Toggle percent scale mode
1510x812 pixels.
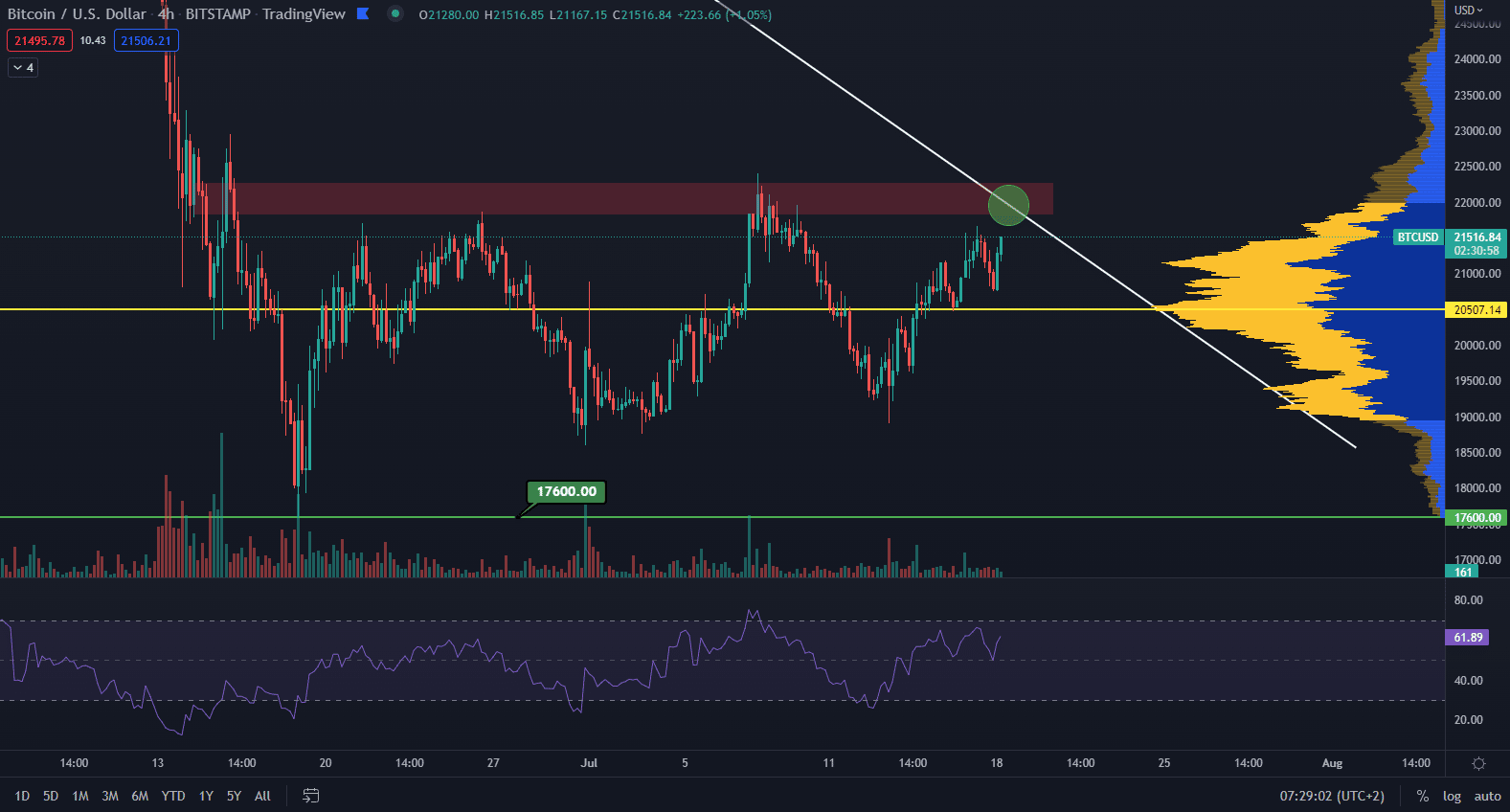click(1423, 796)
